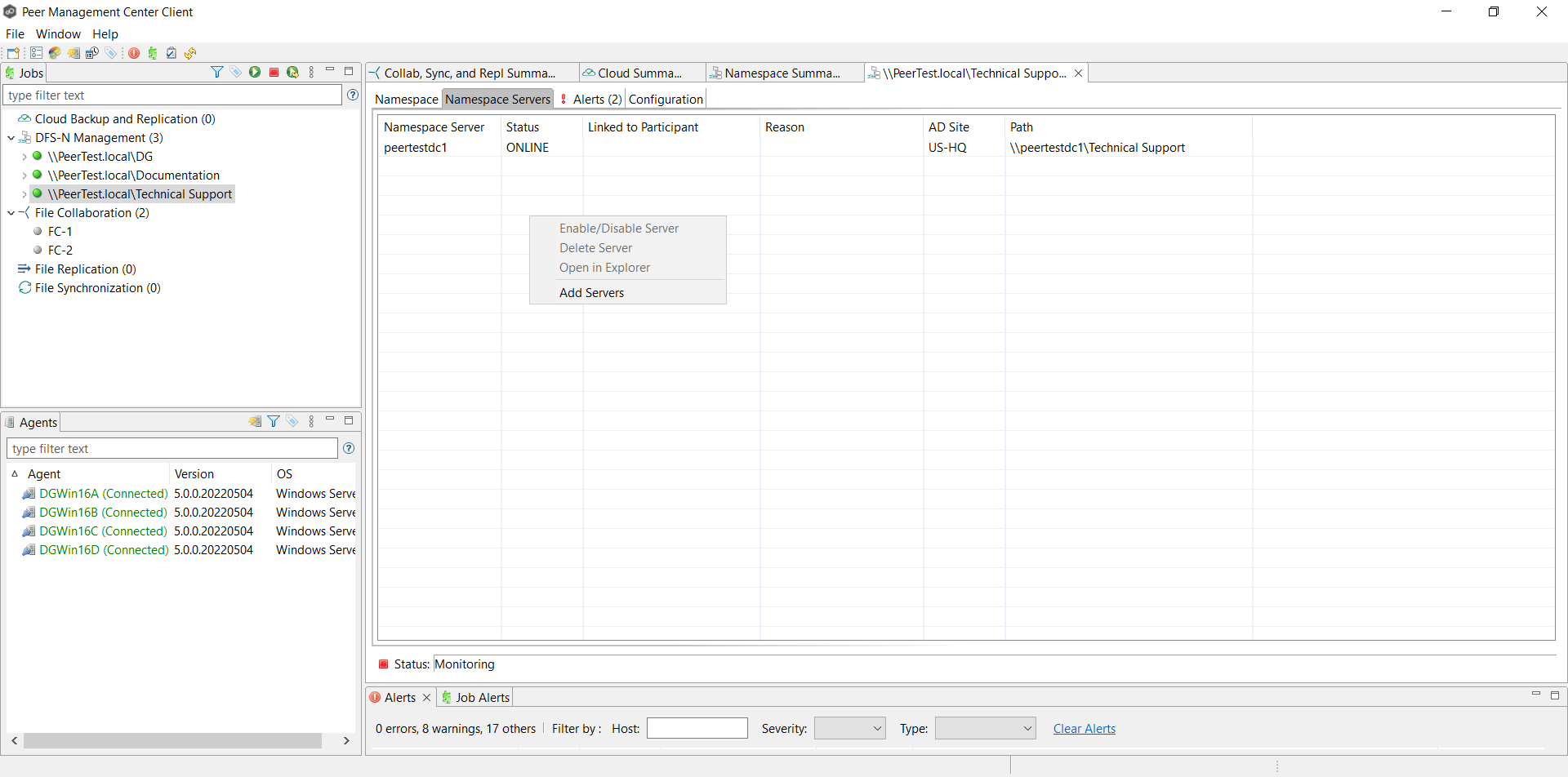1568x777 pixels.
Task: Click the help icon beside Jobs filter field
Action: tap(353, 95)
